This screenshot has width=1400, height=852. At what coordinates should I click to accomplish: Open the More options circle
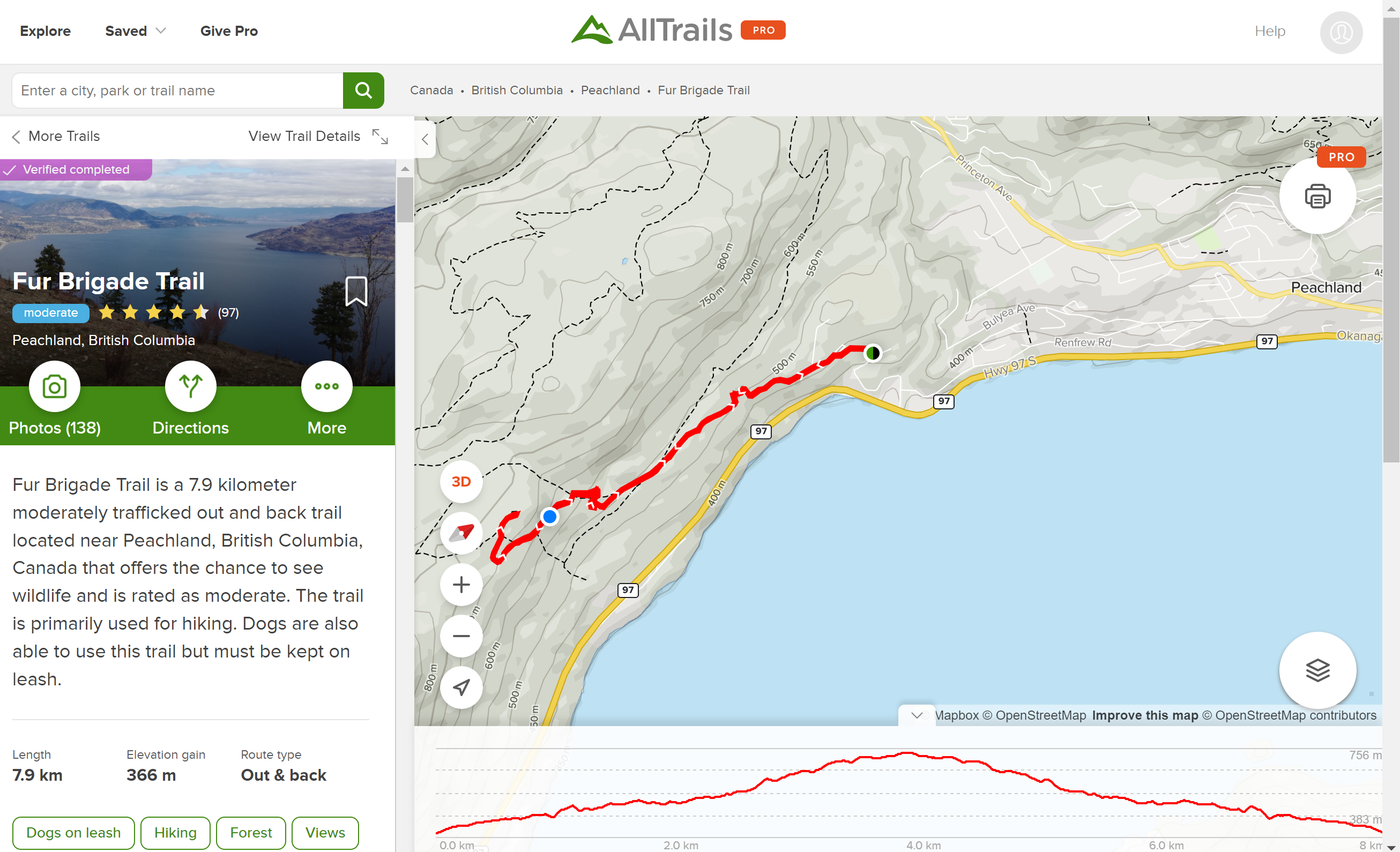(327, 387)
